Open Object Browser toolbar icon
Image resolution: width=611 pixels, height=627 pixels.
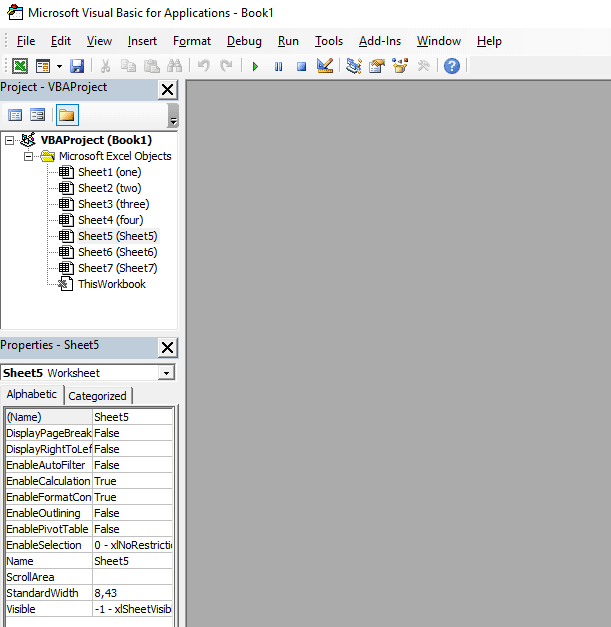[x=400, y=66]
